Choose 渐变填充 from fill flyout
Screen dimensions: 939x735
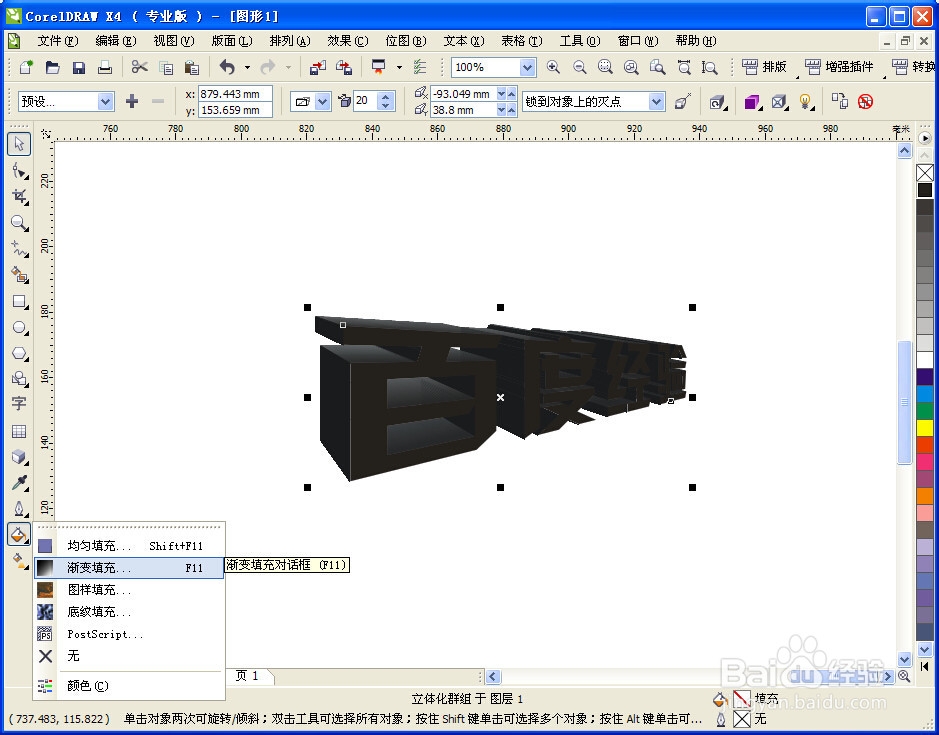129,568
